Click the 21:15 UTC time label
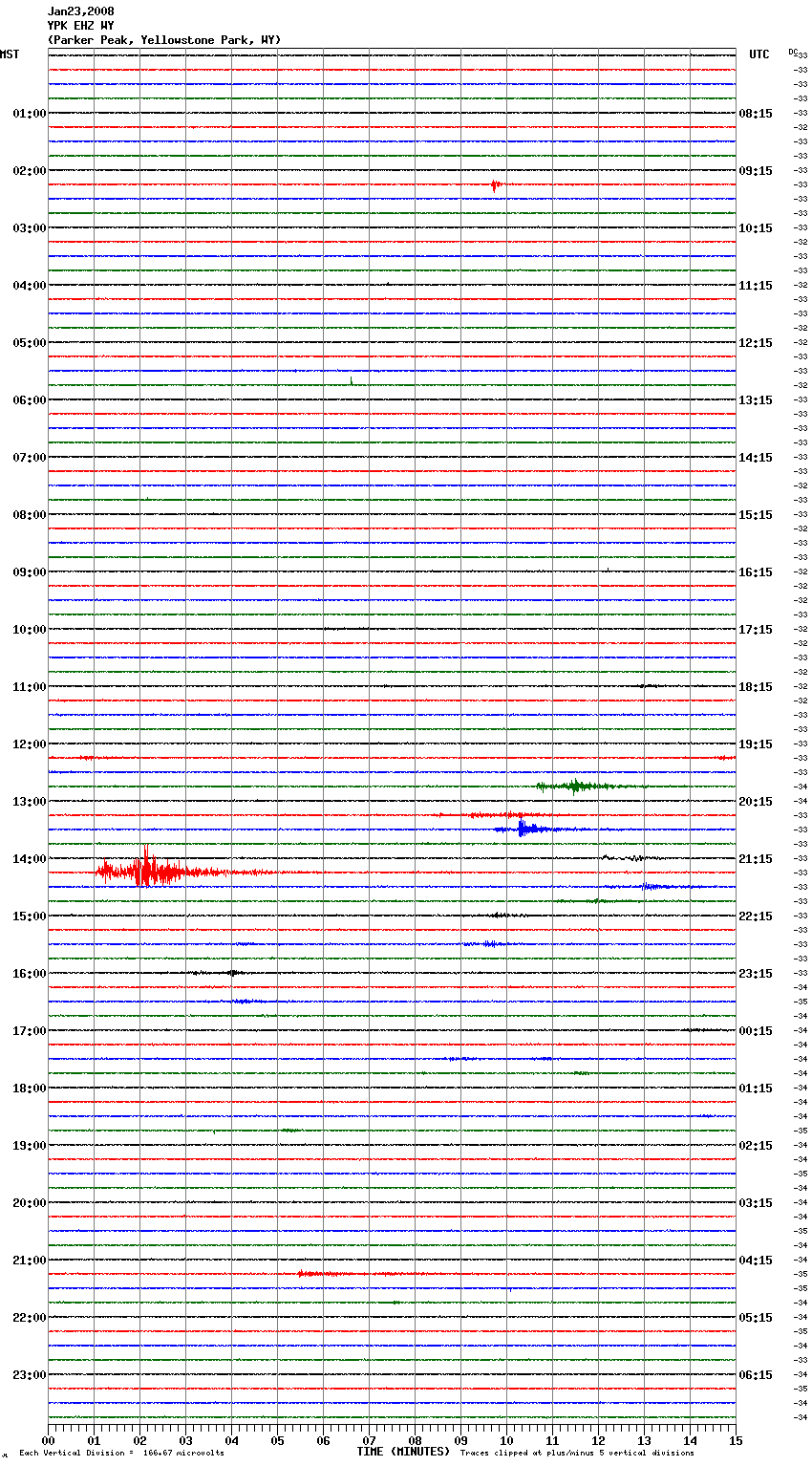 [756, 859]
